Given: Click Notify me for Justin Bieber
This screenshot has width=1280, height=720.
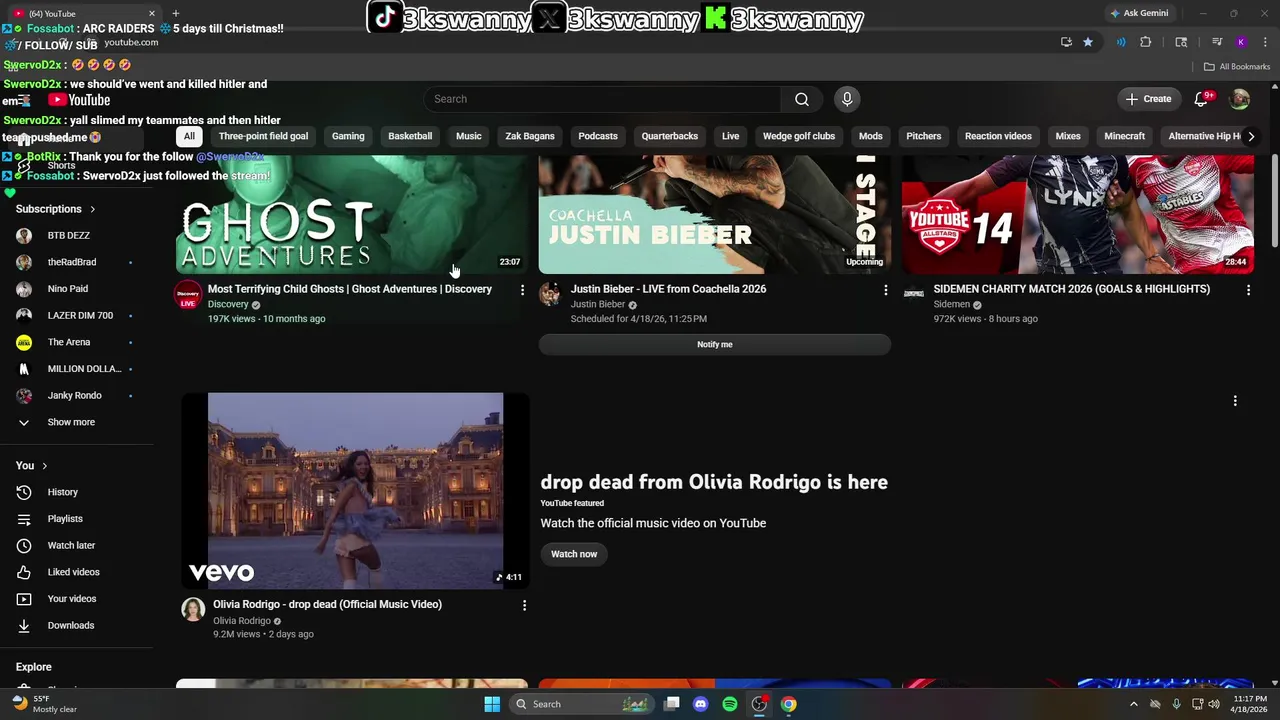Looking at the screenshot, I should tap(714, 344).
